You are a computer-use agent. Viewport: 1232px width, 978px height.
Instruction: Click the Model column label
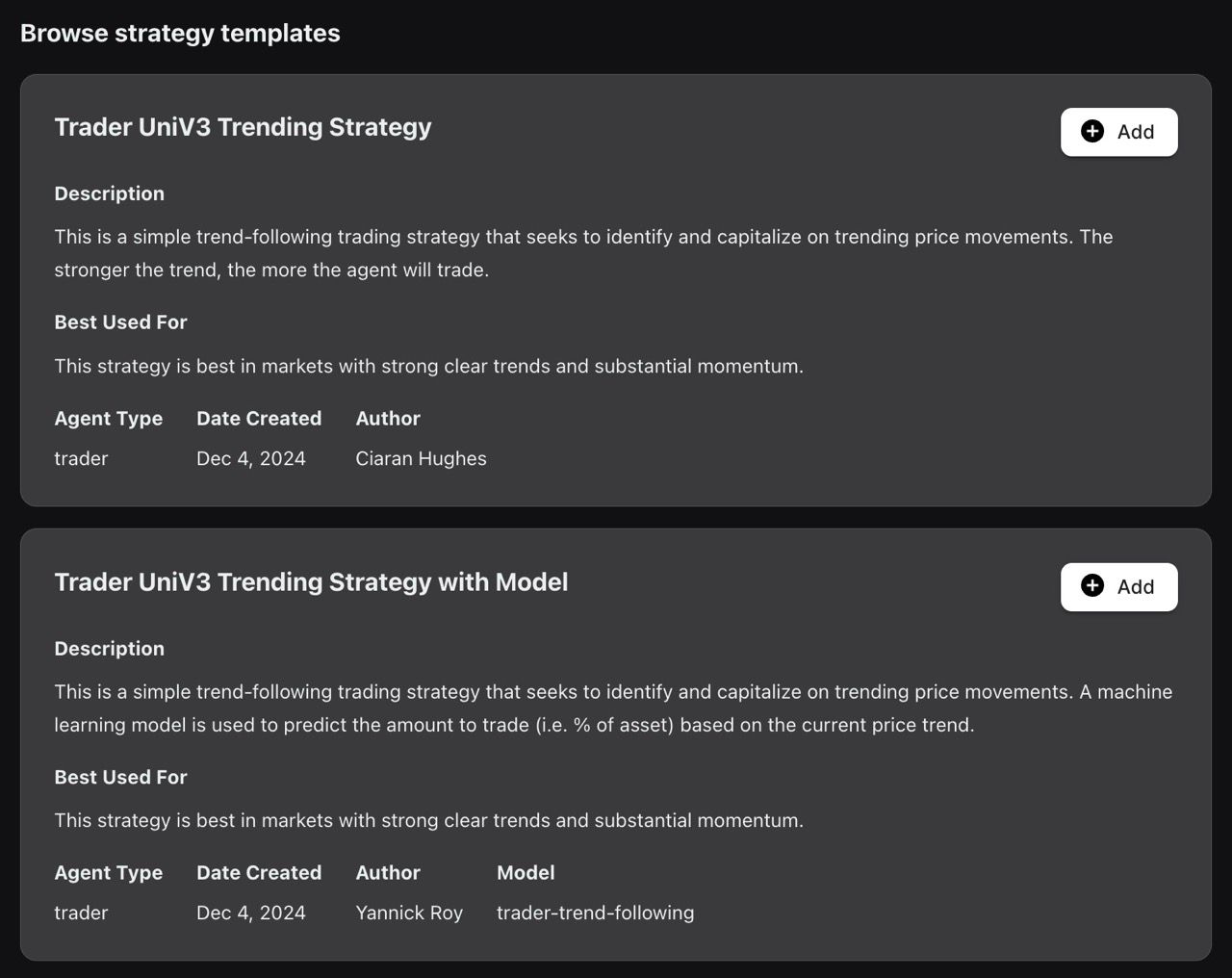point(526,872)
